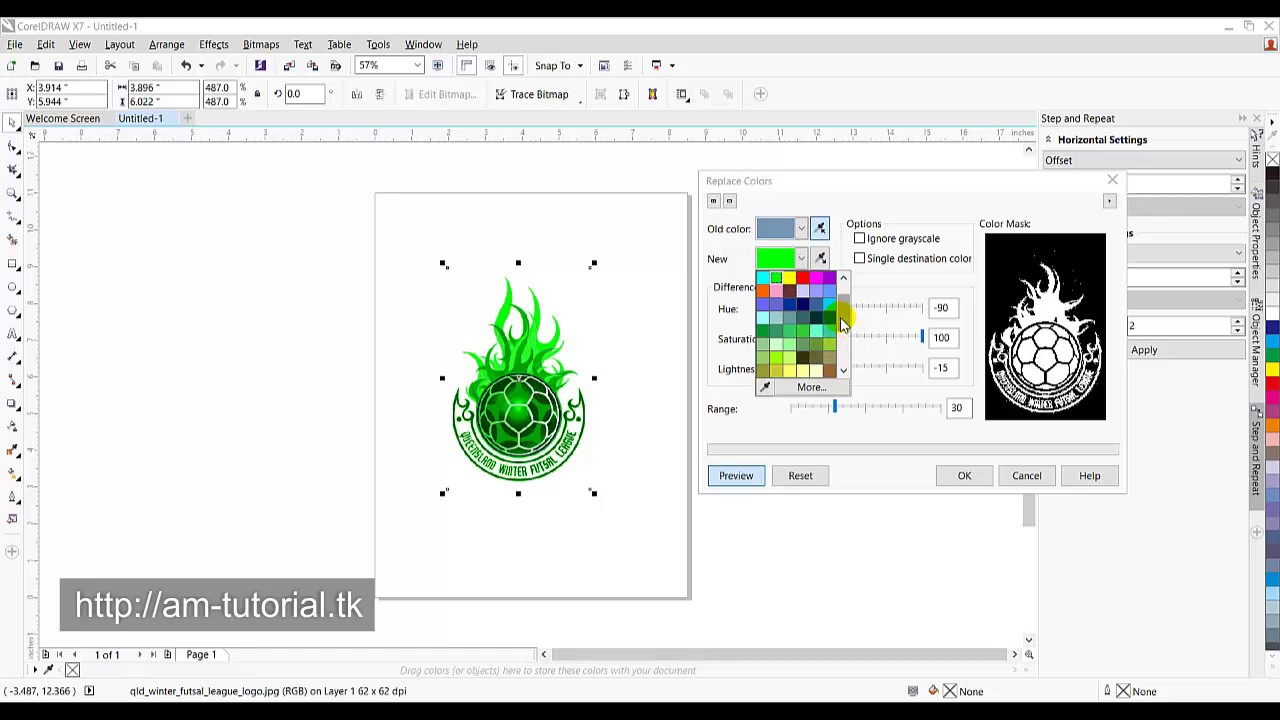
Task: Open the New color dropdown
Action: (x=801, y=259)
